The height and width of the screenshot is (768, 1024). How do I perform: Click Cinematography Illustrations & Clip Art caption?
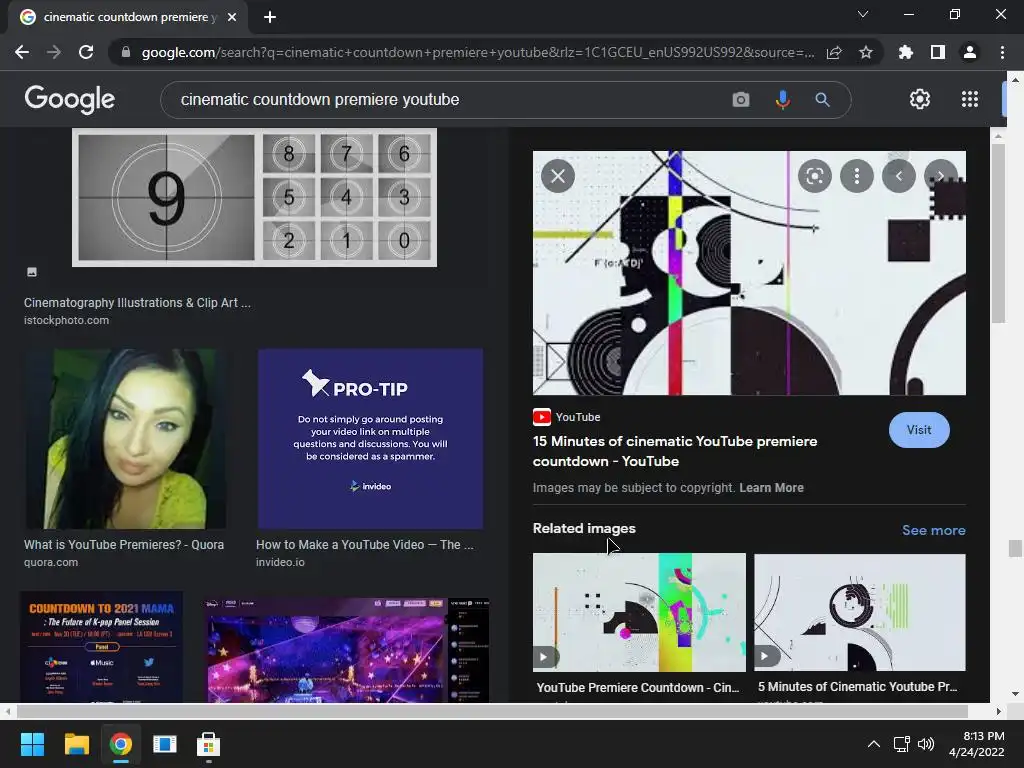coord(137,303)
